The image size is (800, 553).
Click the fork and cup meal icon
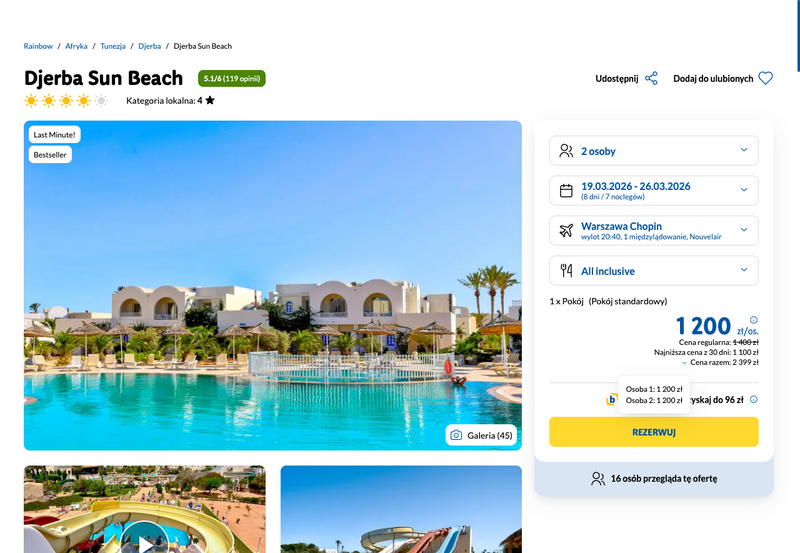click(x=566, y=270)
